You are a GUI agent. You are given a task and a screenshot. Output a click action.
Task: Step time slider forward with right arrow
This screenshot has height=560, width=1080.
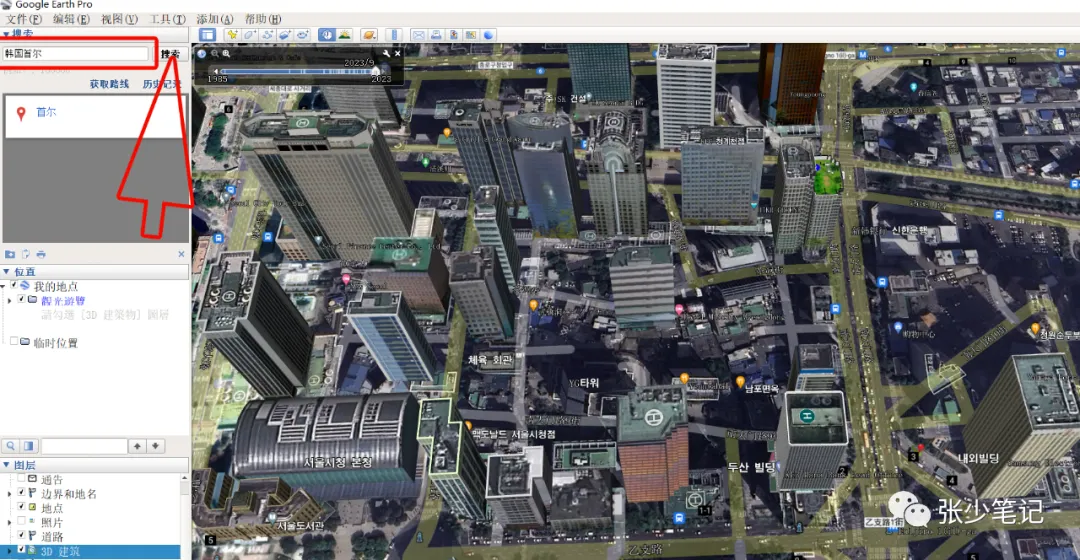point(382,71)
